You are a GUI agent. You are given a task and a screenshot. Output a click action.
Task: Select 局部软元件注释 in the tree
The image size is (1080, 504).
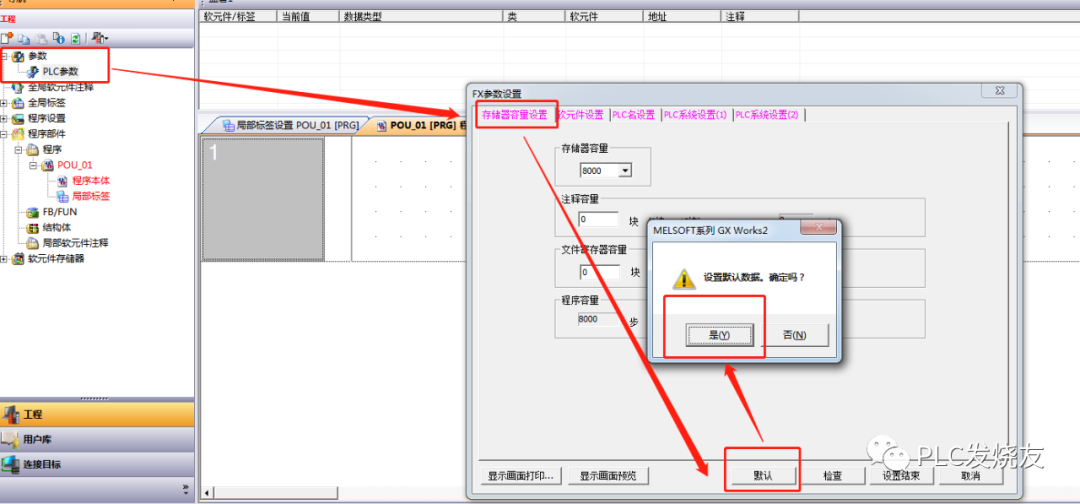tap(75, 243)
